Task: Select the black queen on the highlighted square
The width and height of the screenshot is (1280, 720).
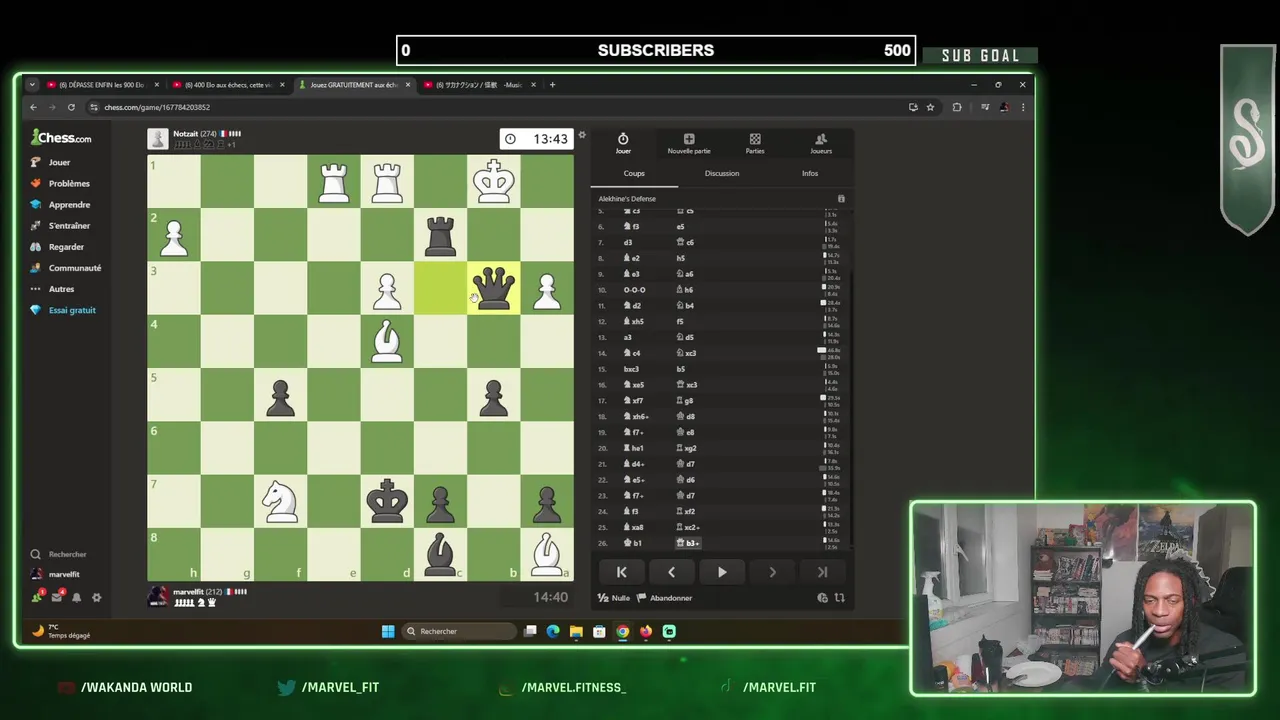Action: point(493,288)
